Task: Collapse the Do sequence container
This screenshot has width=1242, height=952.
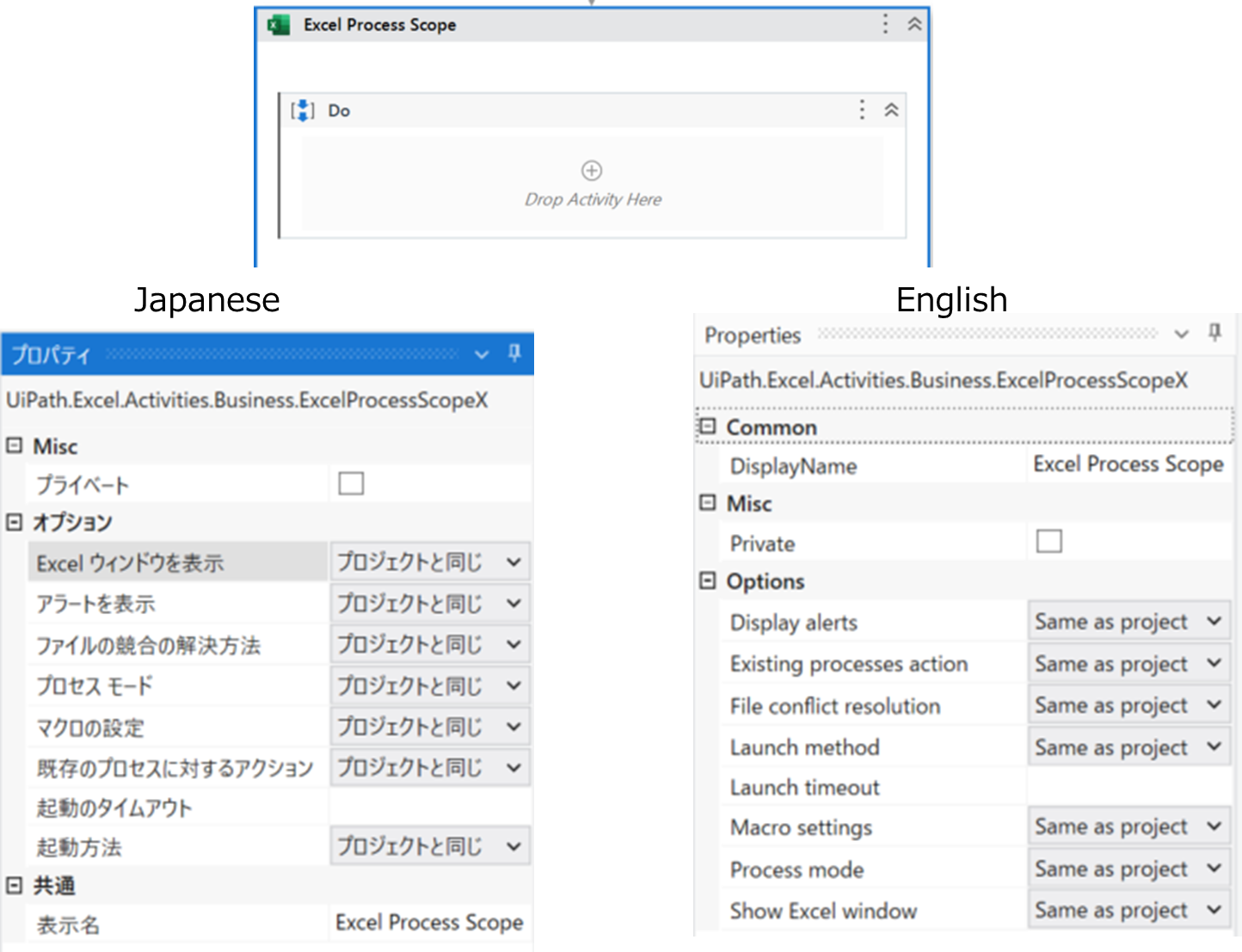Action: (x=891, y=110)
